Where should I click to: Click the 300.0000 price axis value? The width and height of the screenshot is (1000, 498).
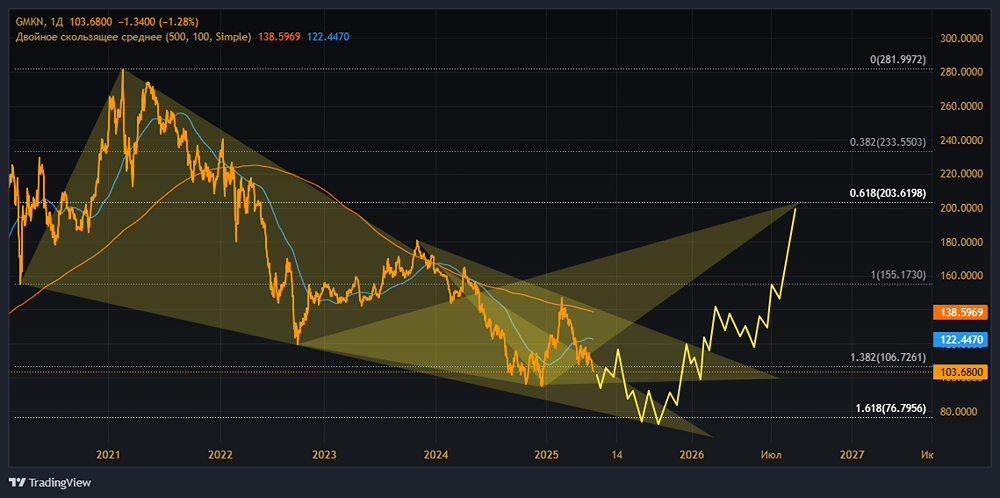coord(962,38)
